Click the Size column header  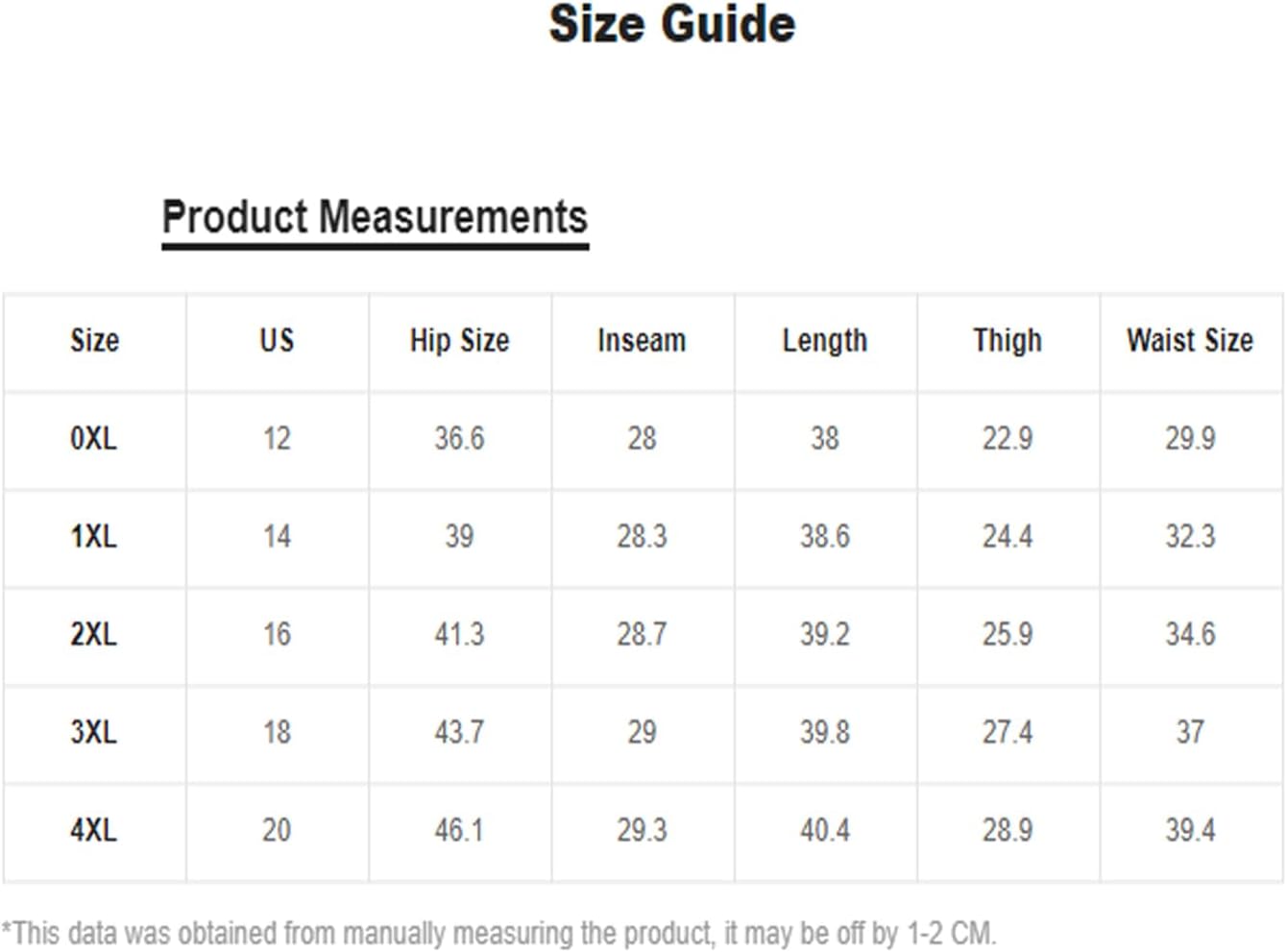pyautogui.click(x=94, y=340)
